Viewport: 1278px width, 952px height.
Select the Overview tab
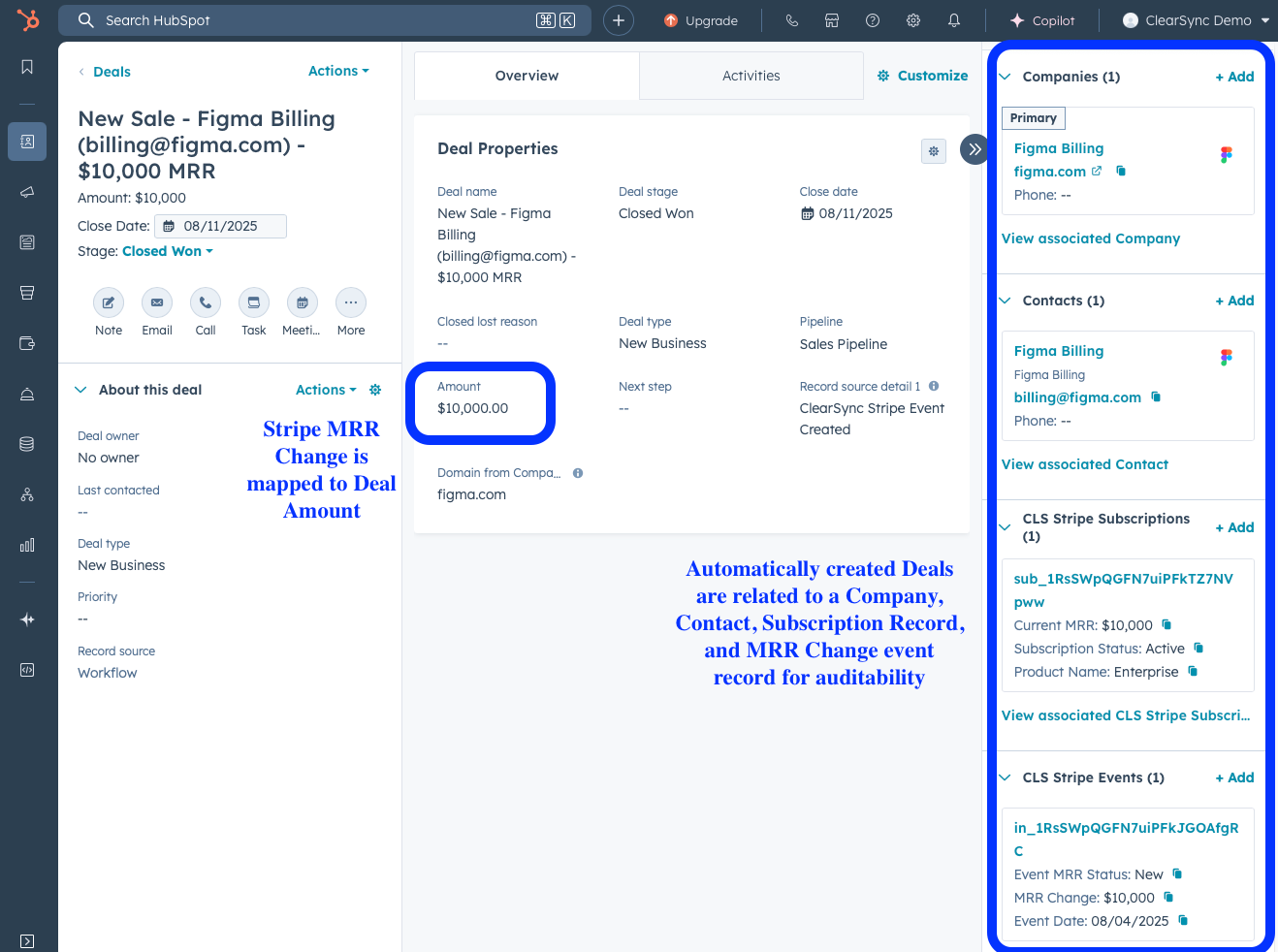click(527, 76)
